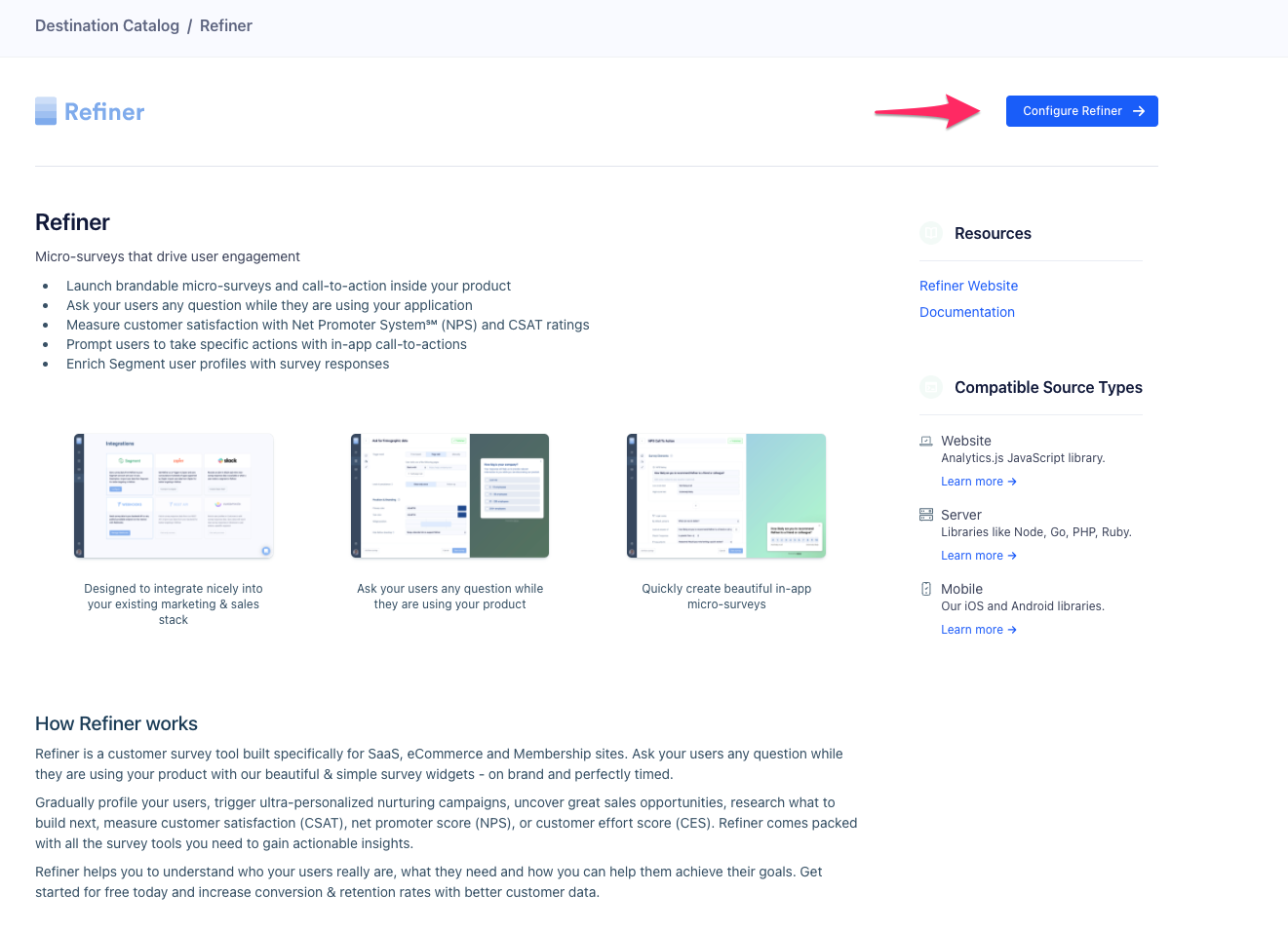Open the in-app micro-surveys screenshot thumbnail
The image size is (1288, 932).
click(726, 496)
